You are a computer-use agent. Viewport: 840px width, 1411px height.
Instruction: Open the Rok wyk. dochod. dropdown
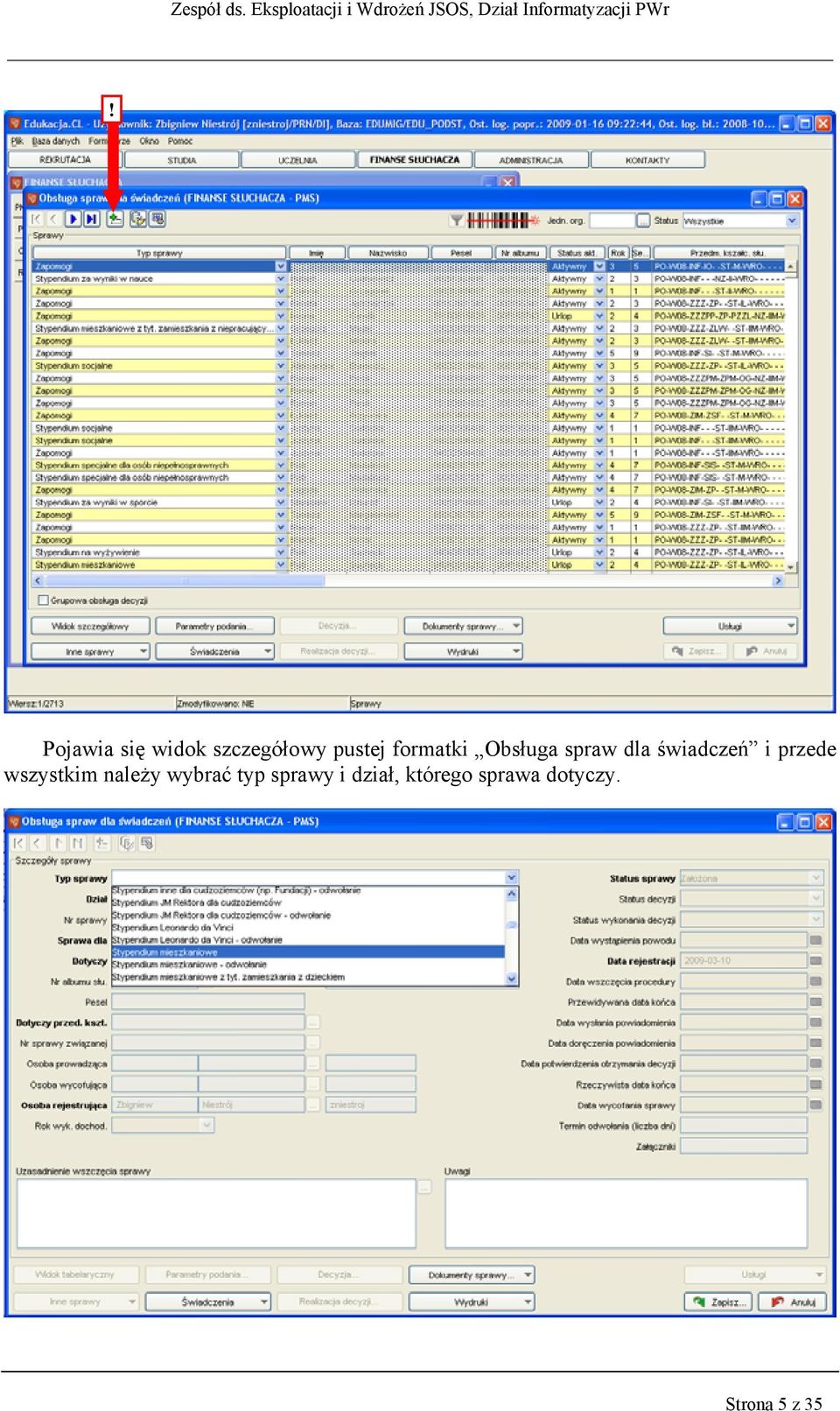207,1126
